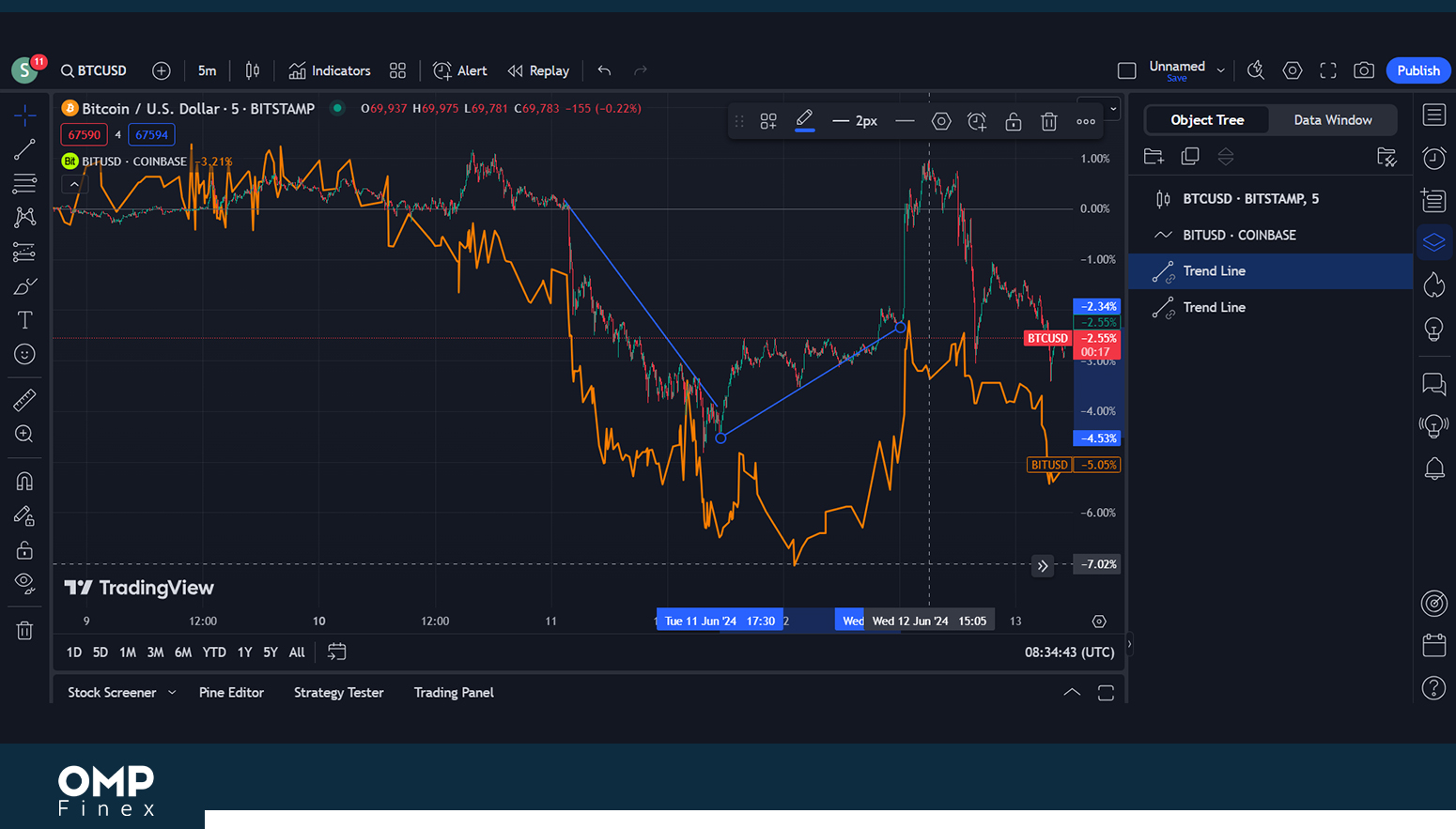This screenshot has width=1456, height=829.
Task: Open the patterns drawing tools
Action: [x=24, y=217]
